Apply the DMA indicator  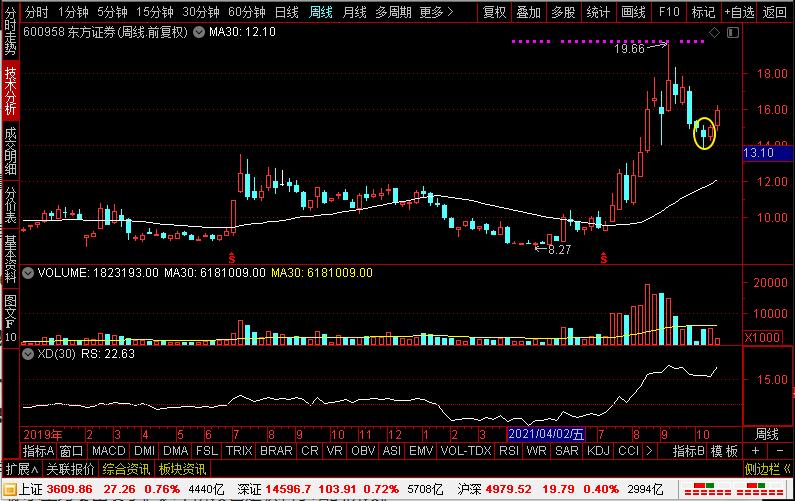175,451
